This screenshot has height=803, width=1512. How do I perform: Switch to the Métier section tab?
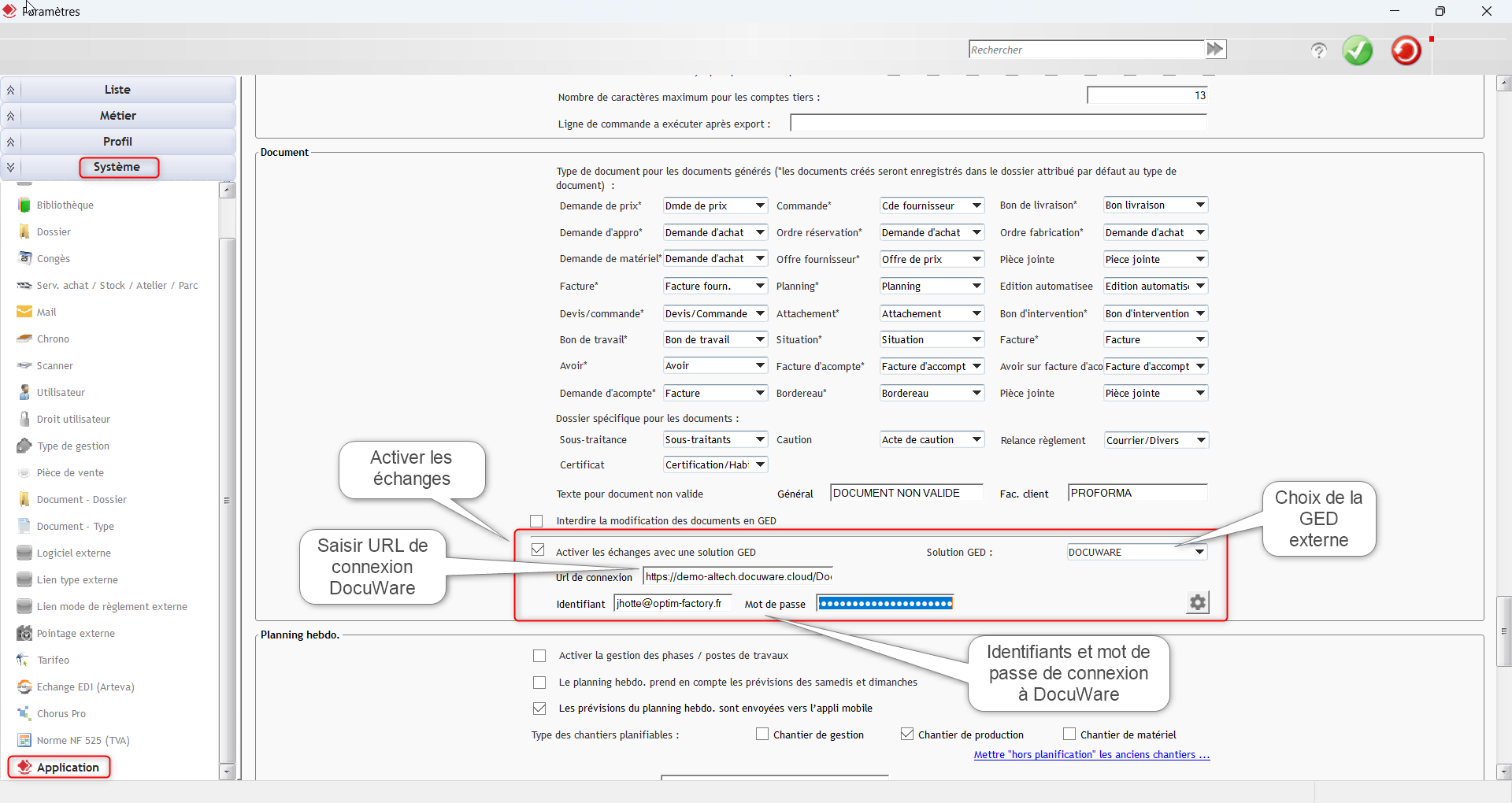(x=118, y=116)
